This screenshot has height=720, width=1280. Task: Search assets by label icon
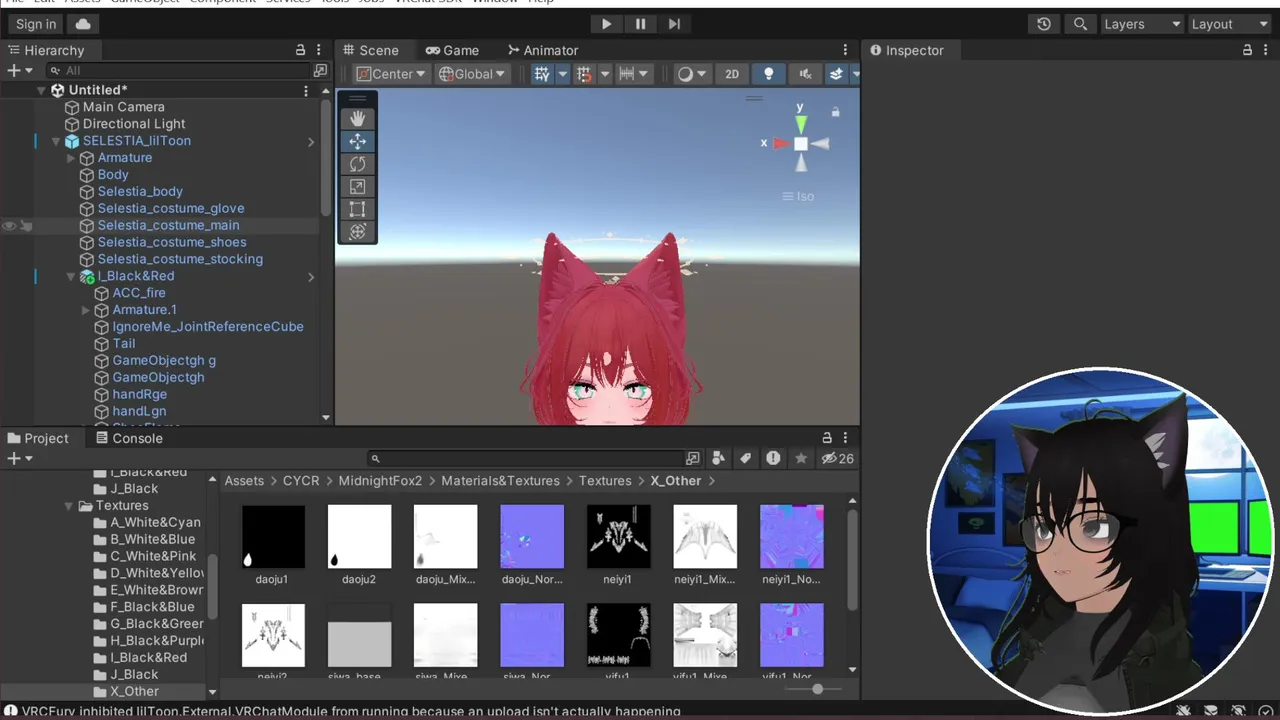(745, 458)
